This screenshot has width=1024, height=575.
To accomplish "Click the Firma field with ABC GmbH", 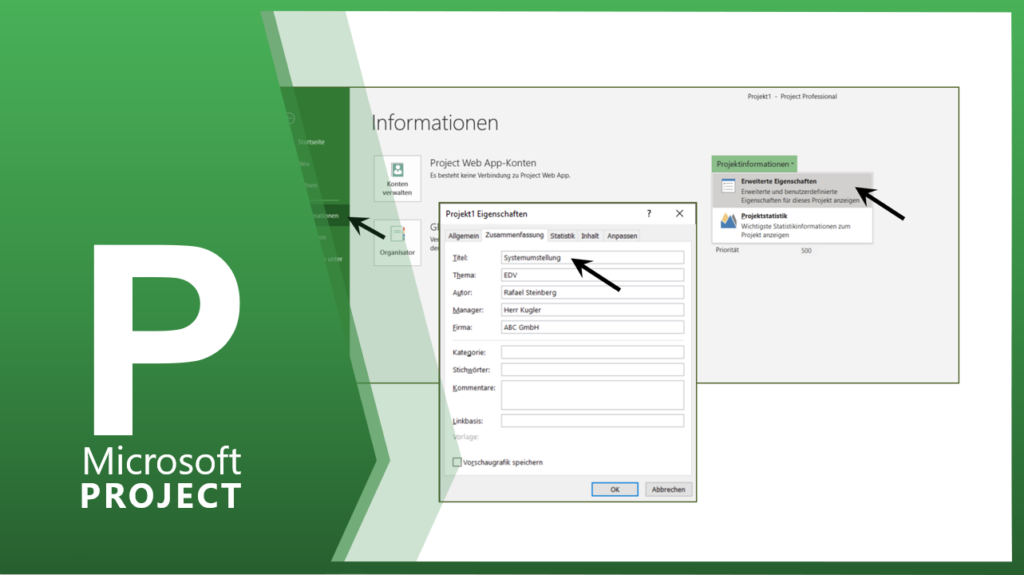I will (x=592, y=327).
